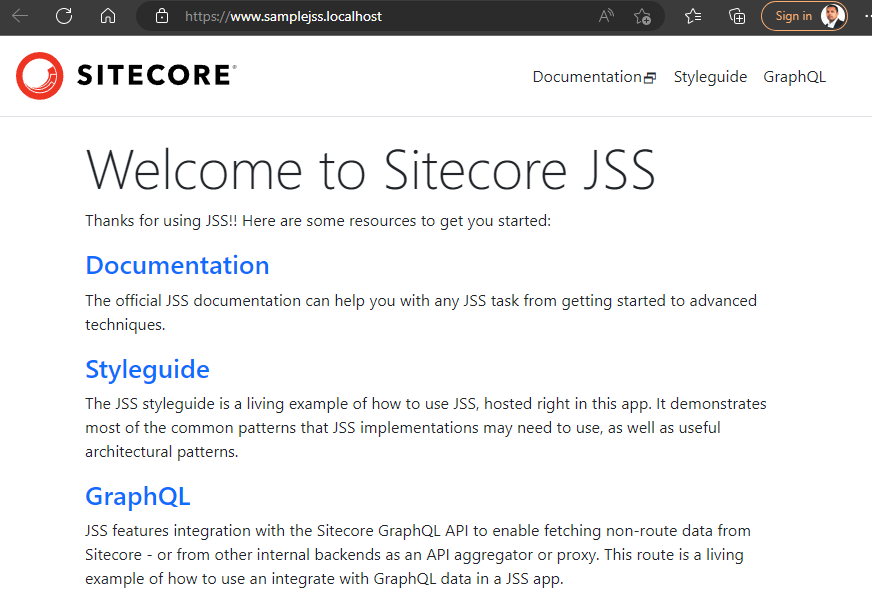Open Styleguide in top navigation
Viewport: 872px width, 600px height.
[710, 77]
